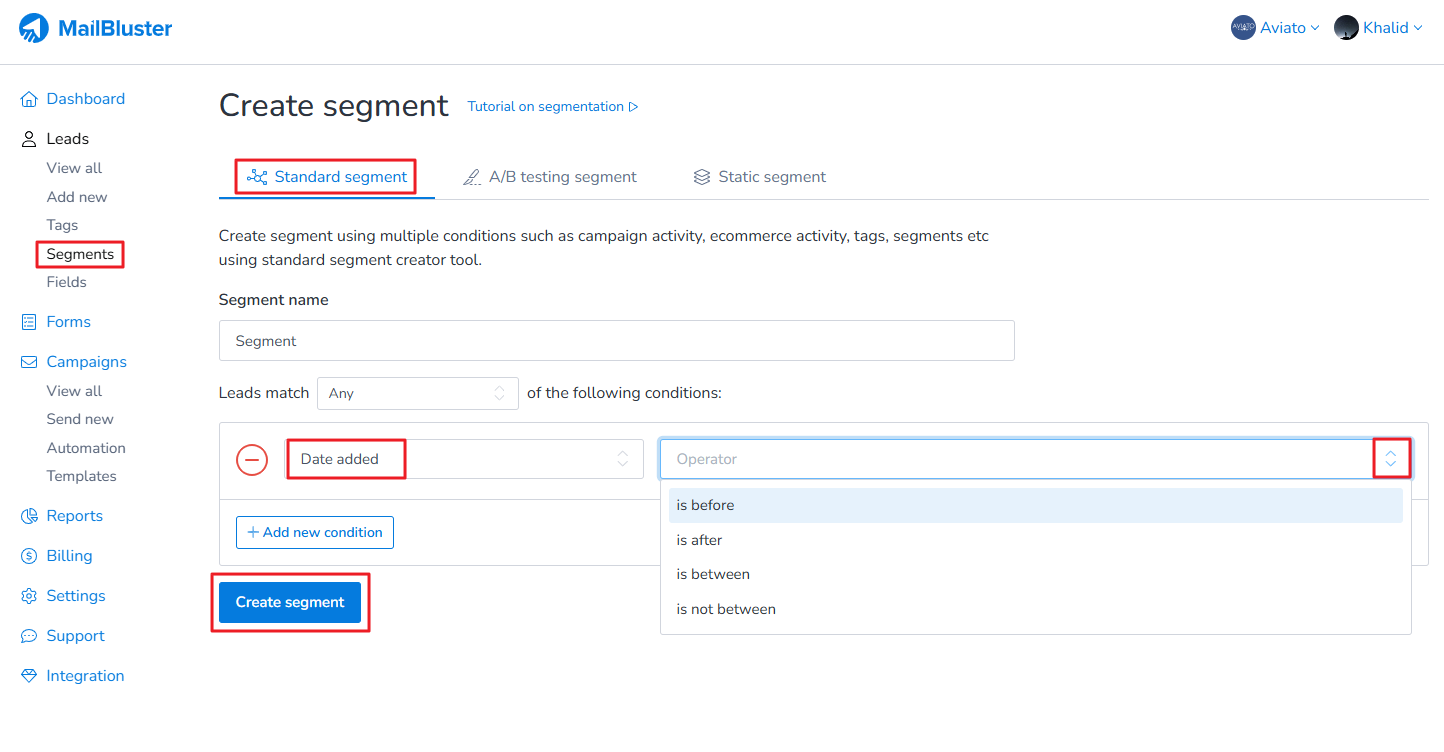
Task: Click the Segment name input field
Action: pyautogui.click(x=616, y=341)
